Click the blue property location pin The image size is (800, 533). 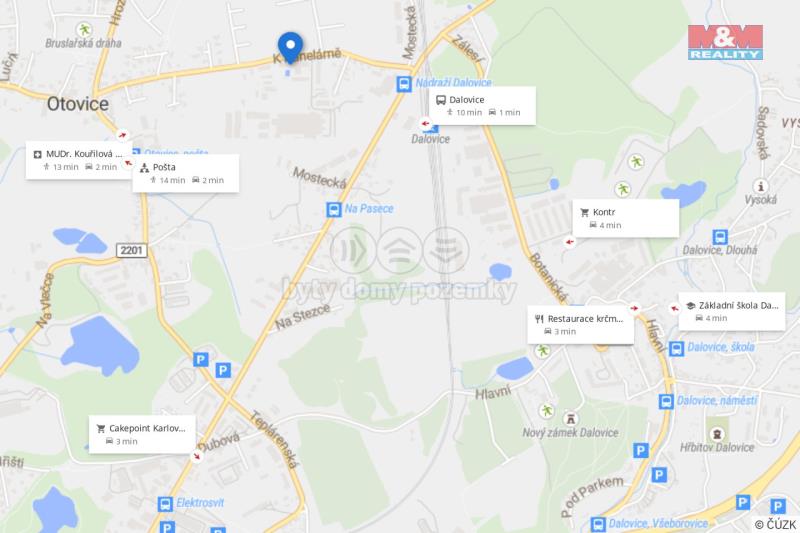coord(290,47)
